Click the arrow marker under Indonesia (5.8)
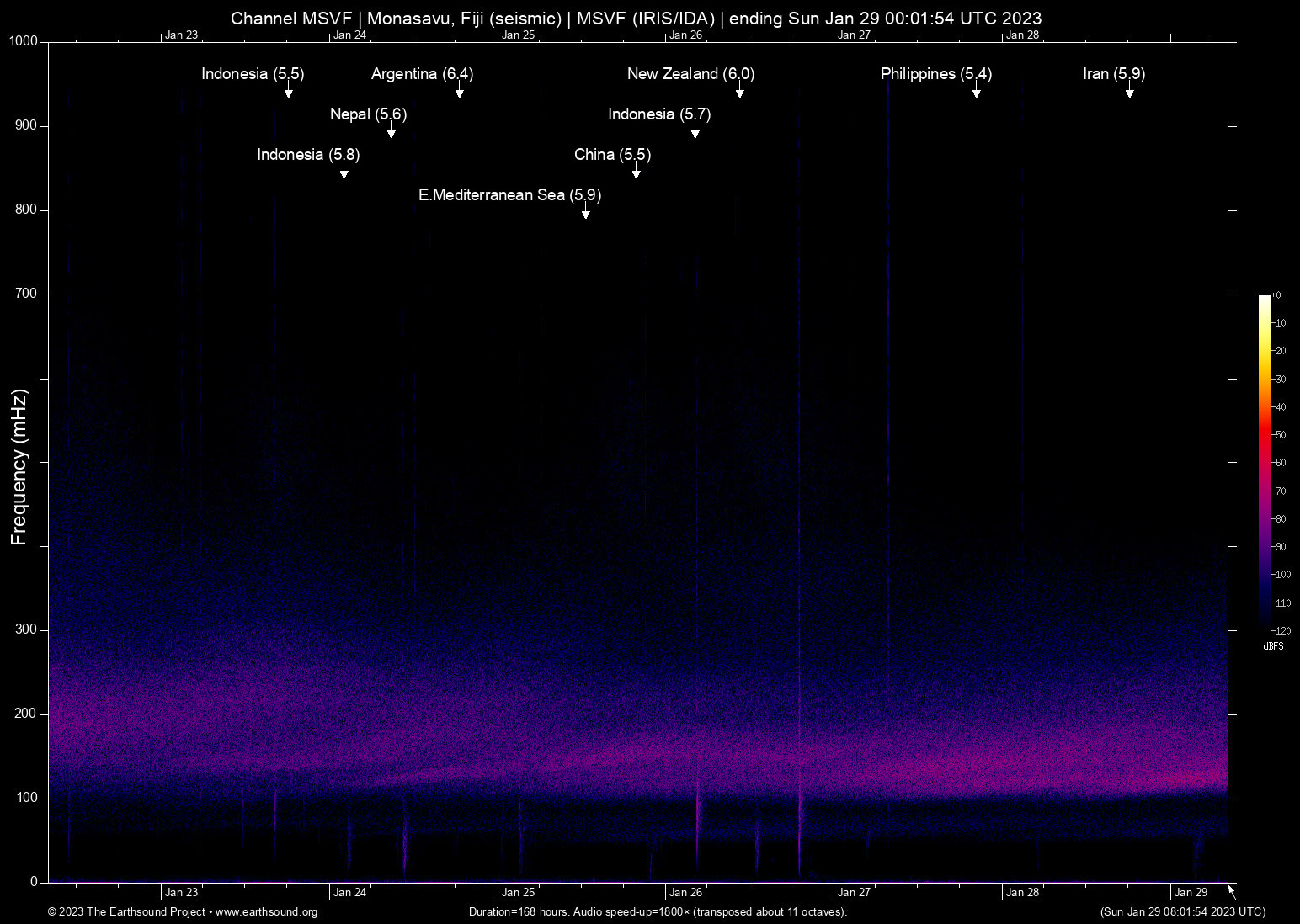 pyautogui.click(x=344, y=171)
